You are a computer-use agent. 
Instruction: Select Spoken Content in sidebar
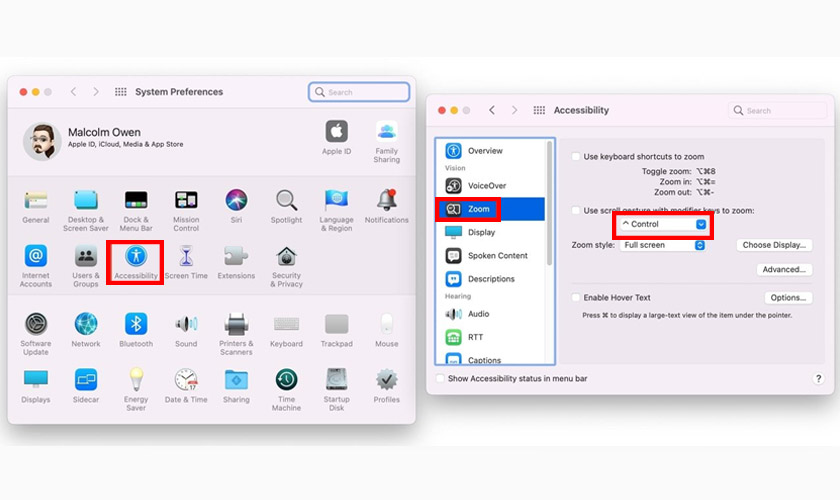(x=491, y=256)
